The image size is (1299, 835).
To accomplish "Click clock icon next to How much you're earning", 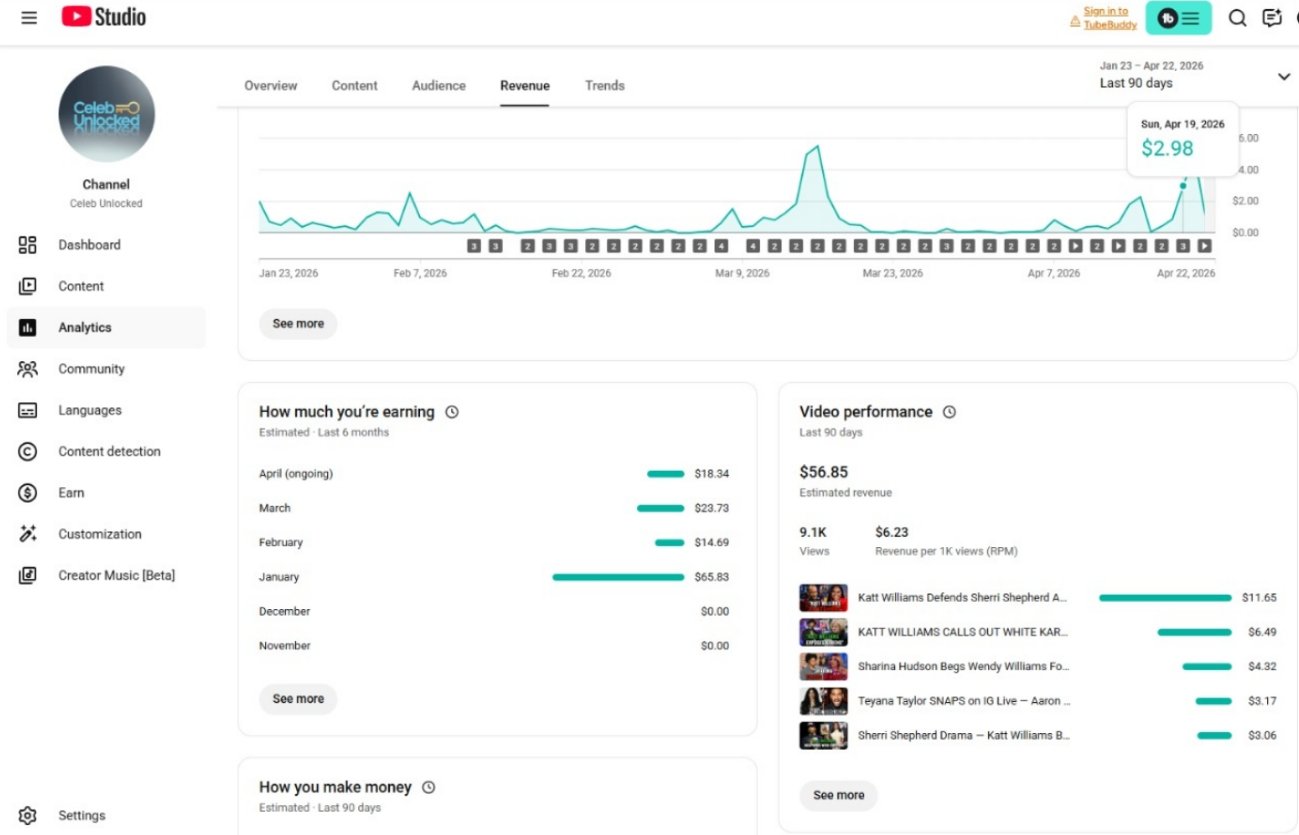I will (452, 412).
